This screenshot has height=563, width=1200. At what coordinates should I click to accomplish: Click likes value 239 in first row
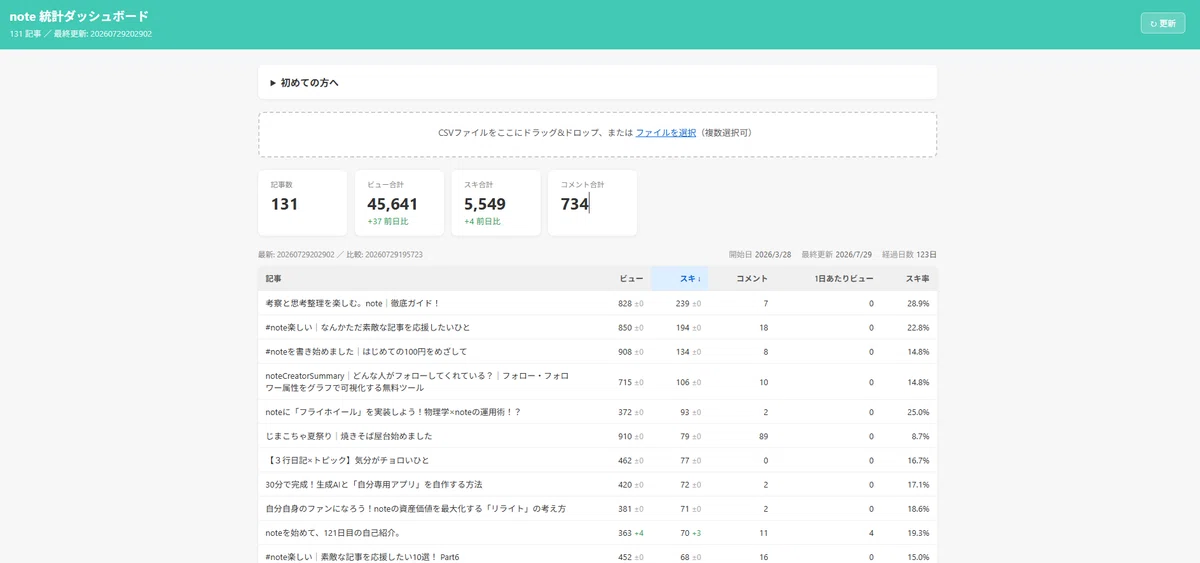(683, 303)
